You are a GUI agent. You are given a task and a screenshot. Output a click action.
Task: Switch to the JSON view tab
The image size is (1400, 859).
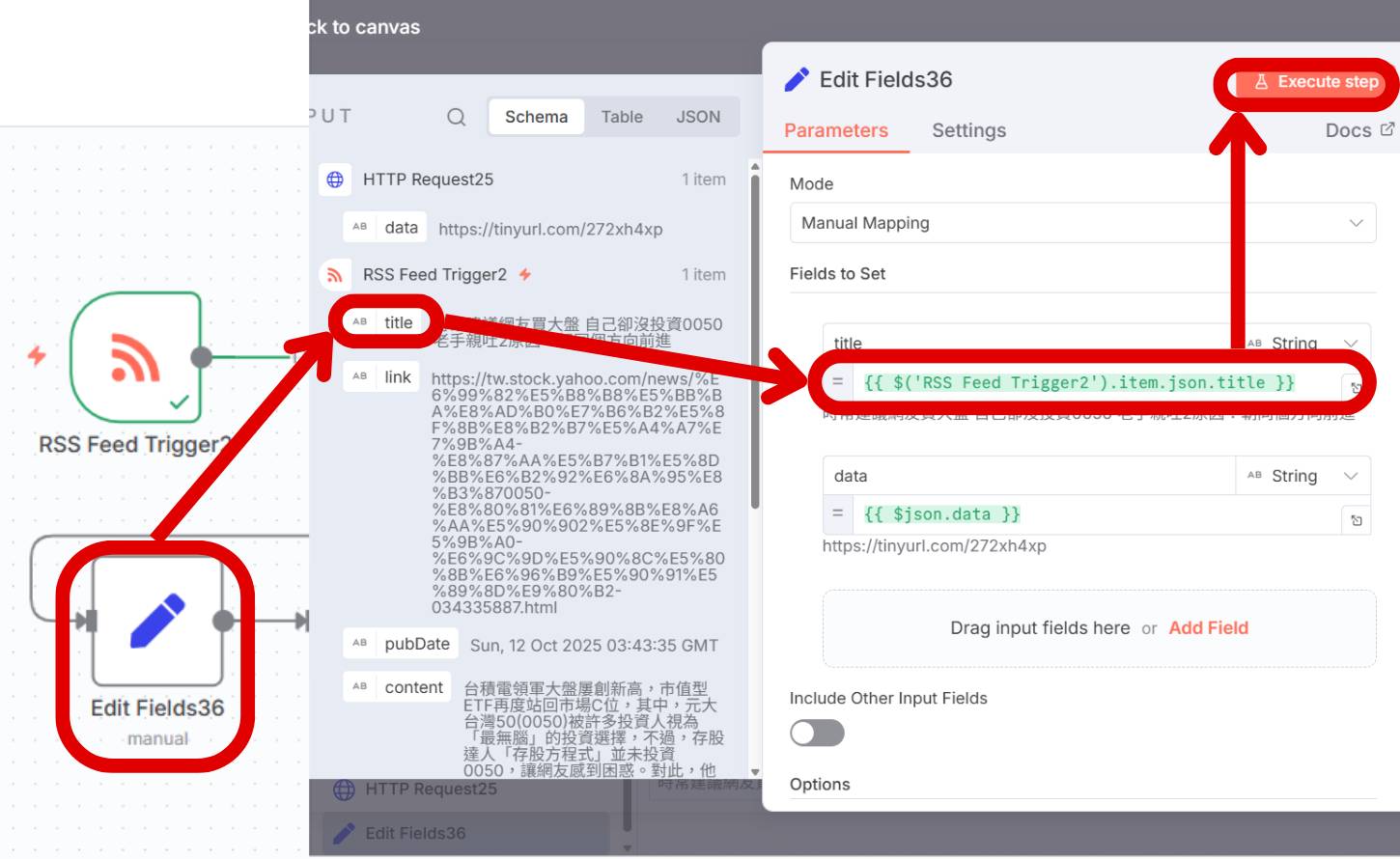697,117
